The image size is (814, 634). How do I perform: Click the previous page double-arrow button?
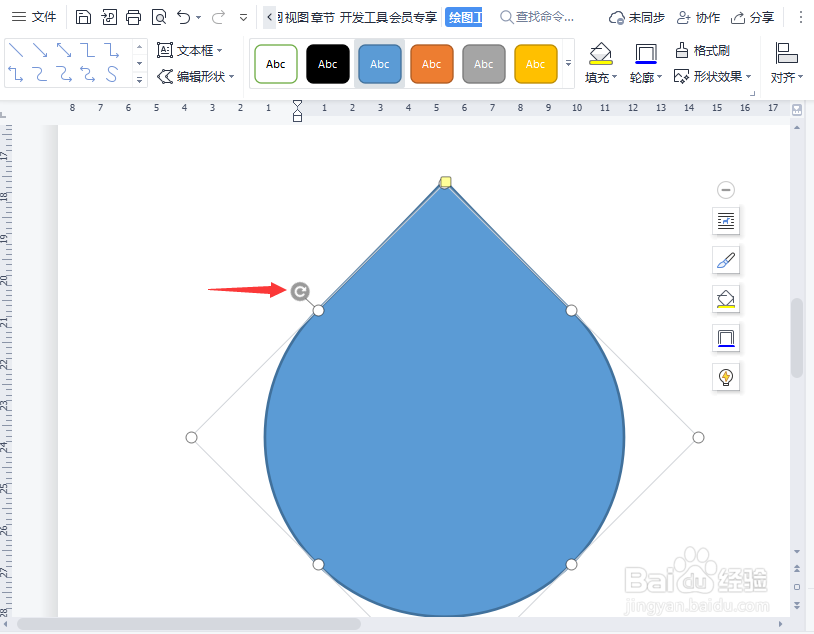coord(797,569)
